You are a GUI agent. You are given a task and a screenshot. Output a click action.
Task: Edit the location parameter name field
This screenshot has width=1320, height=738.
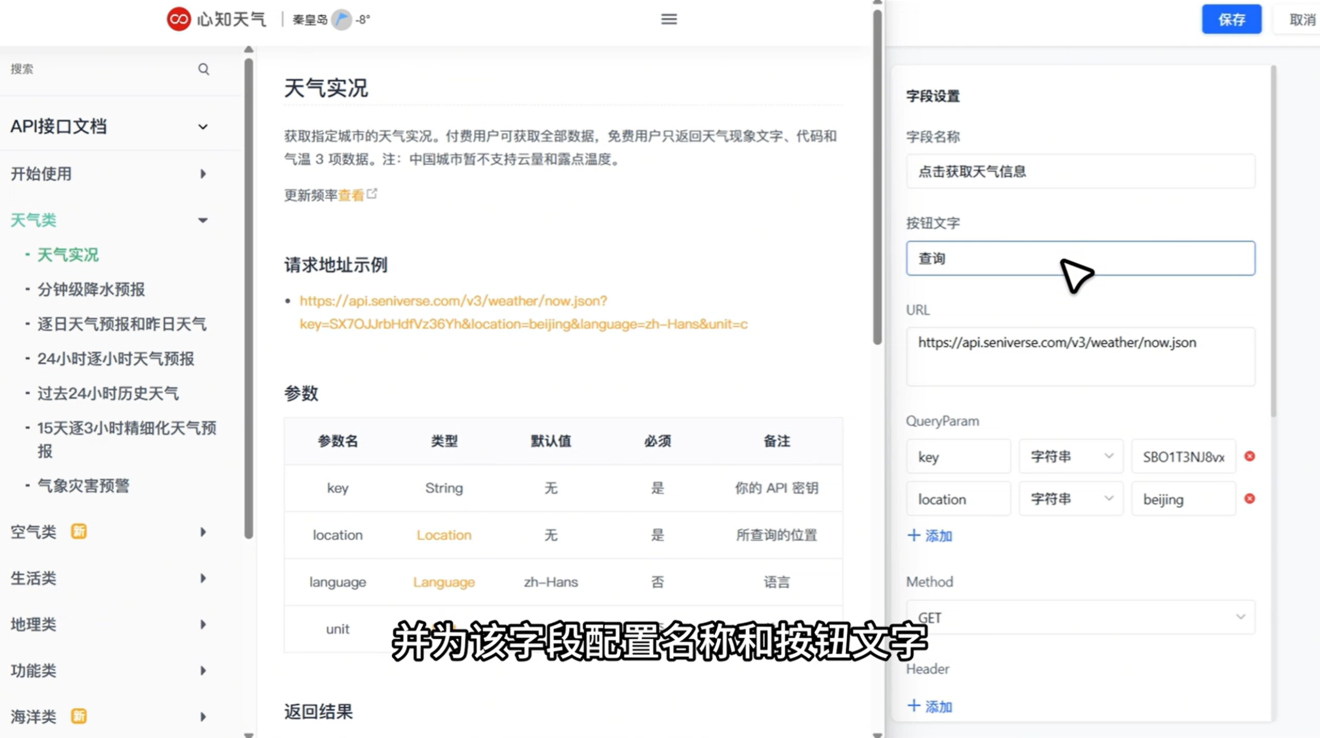point(958,499)
